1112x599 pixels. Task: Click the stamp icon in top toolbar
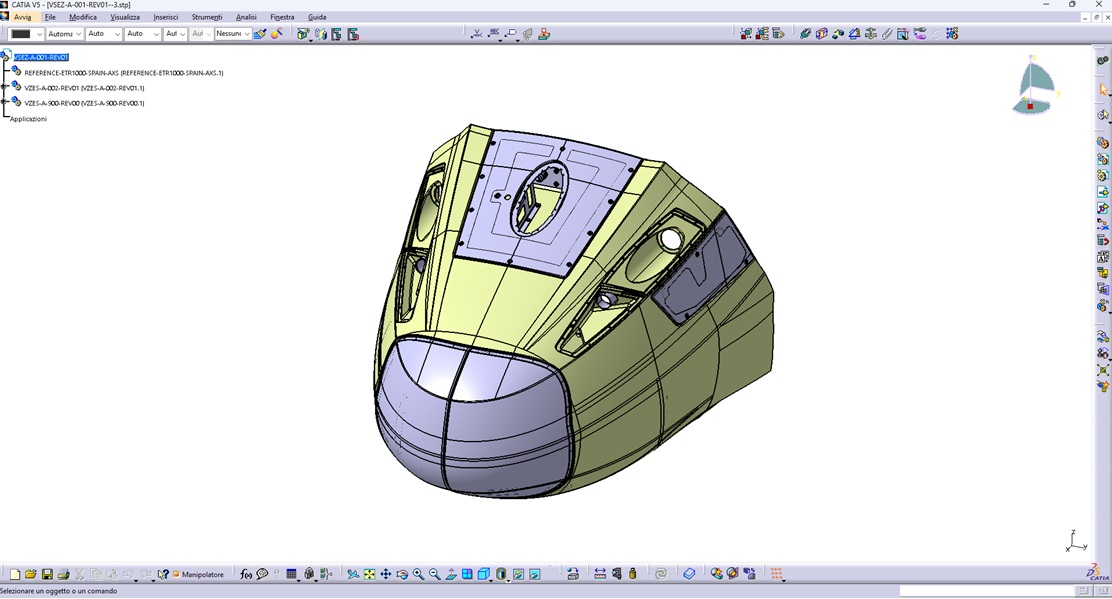click(544, 33)
